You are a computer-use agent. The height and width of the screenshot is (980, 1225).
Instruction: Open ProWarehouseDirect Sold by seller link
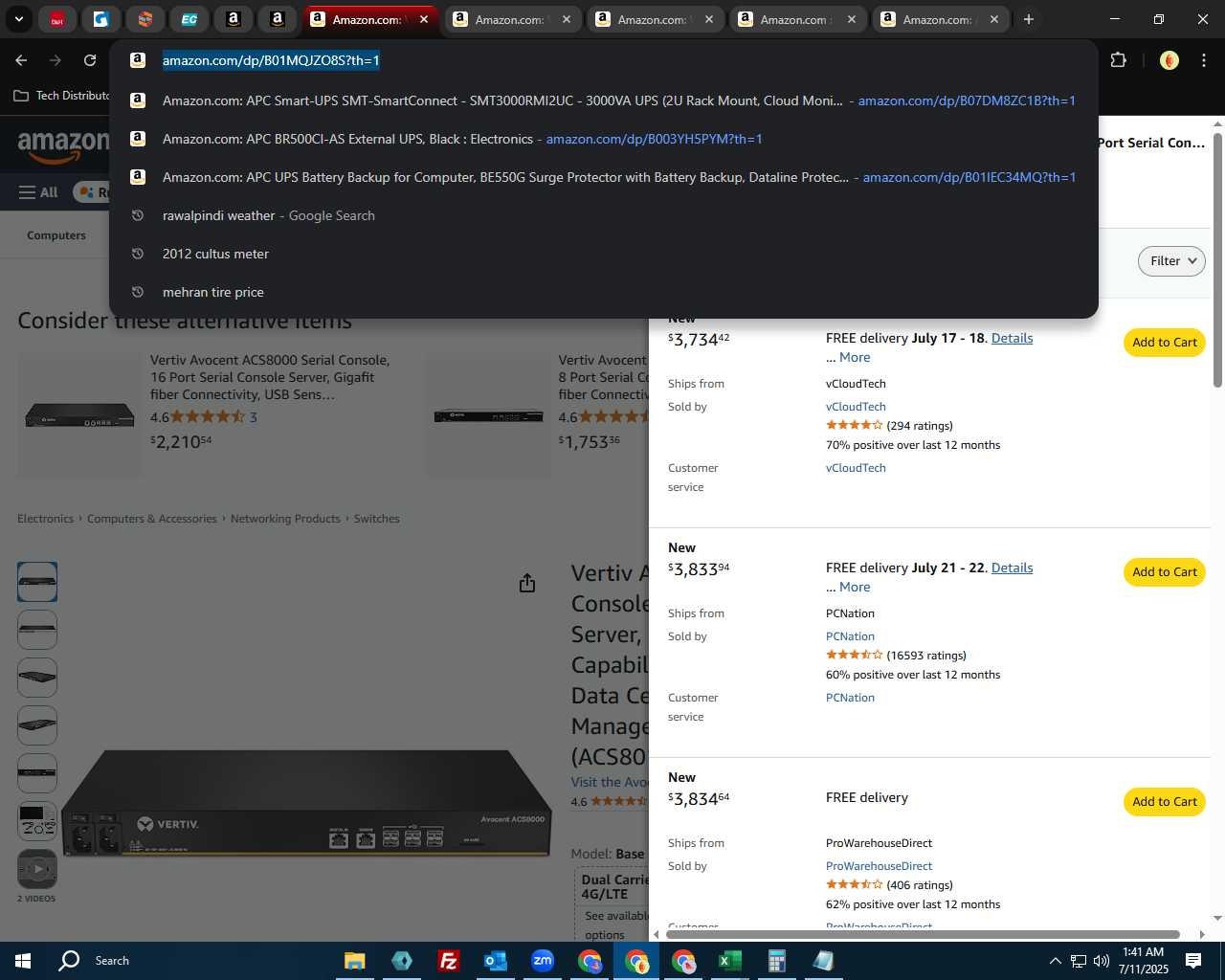(x=879, y=866)
